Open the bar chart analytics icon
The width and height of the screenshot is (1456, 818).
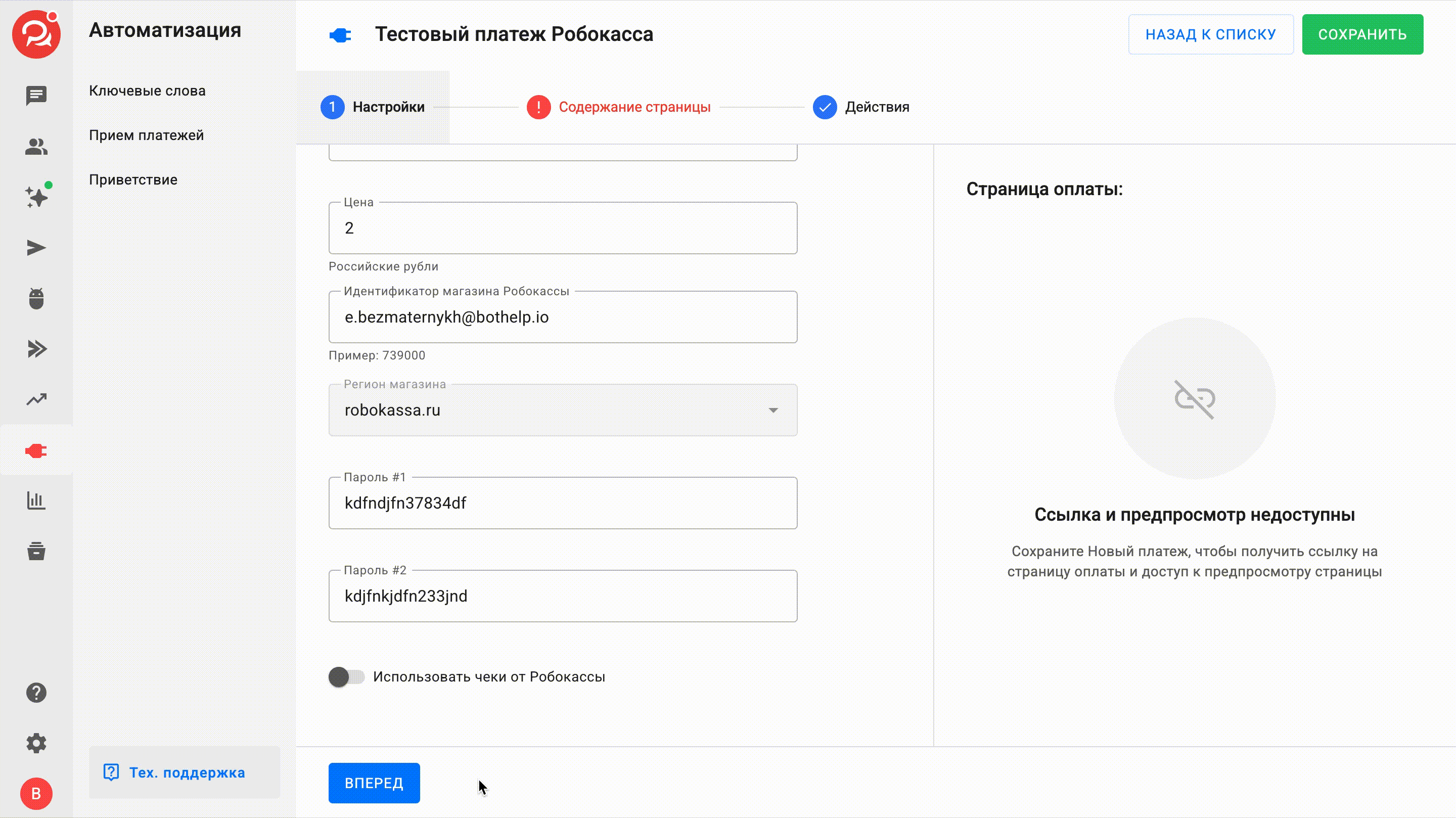click(x=36, y=501)
